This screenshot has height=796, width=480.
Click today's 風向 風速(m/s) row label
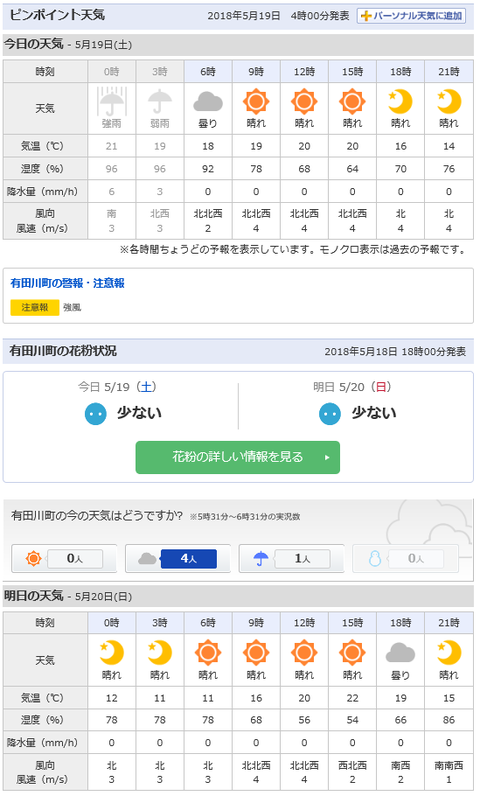[x=45, y=221]
